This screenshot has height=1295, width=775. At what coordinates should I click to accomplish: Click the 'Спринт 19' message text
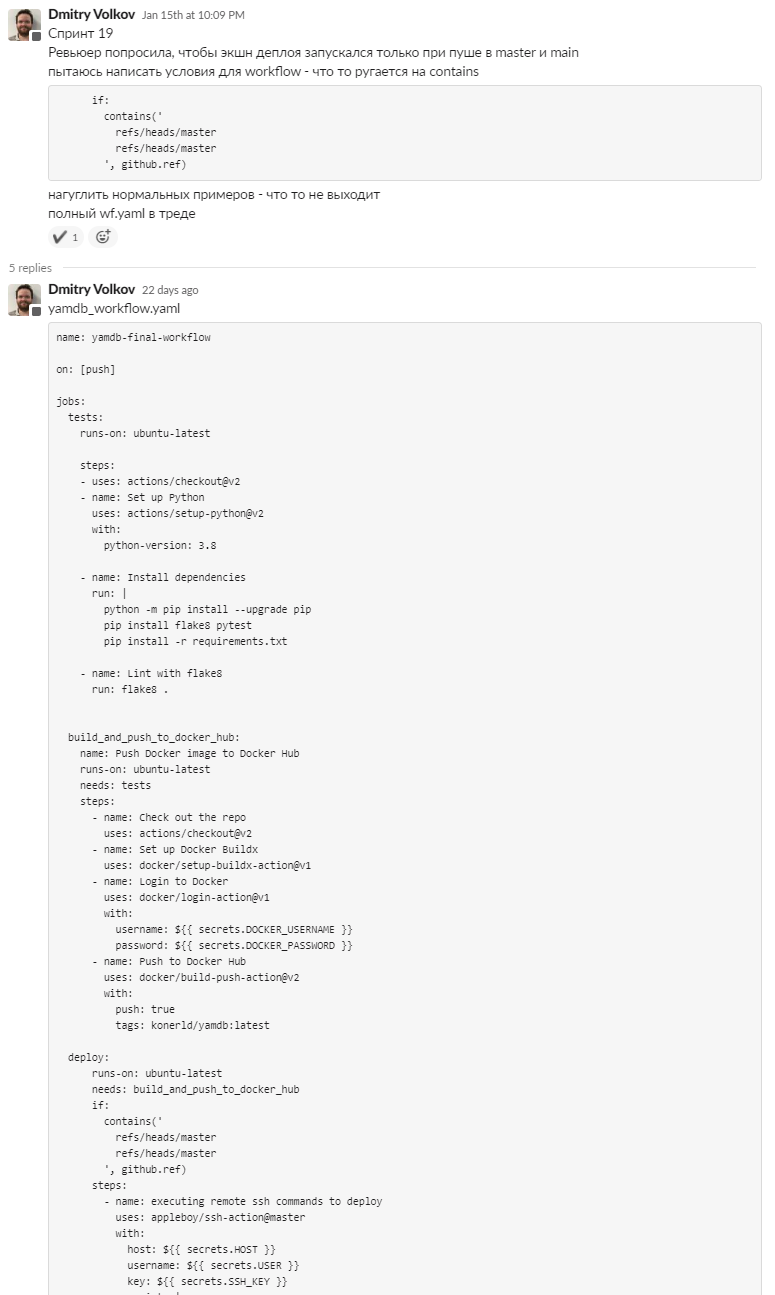coord(80,34)
